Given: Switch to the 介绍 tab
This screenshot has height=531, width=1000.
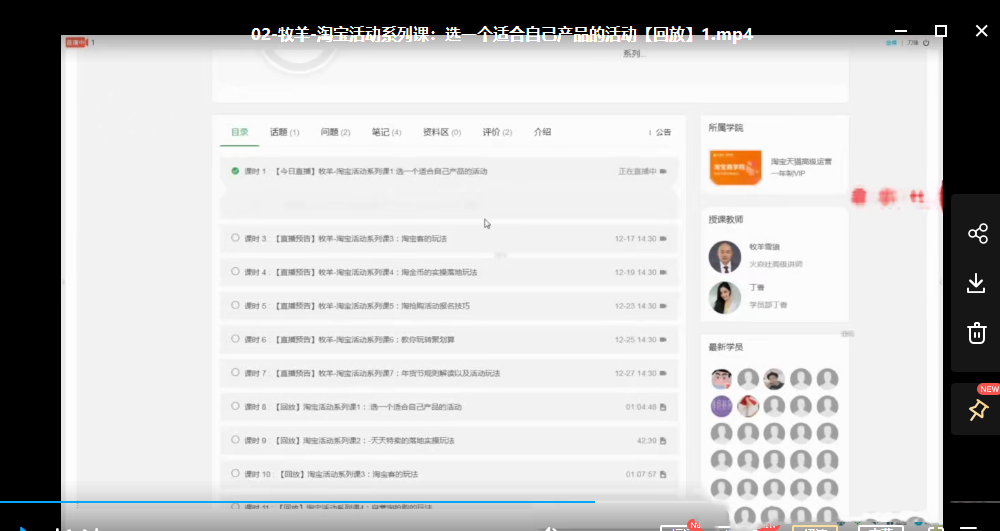Looking at the screenshot, I should [542, 132].
